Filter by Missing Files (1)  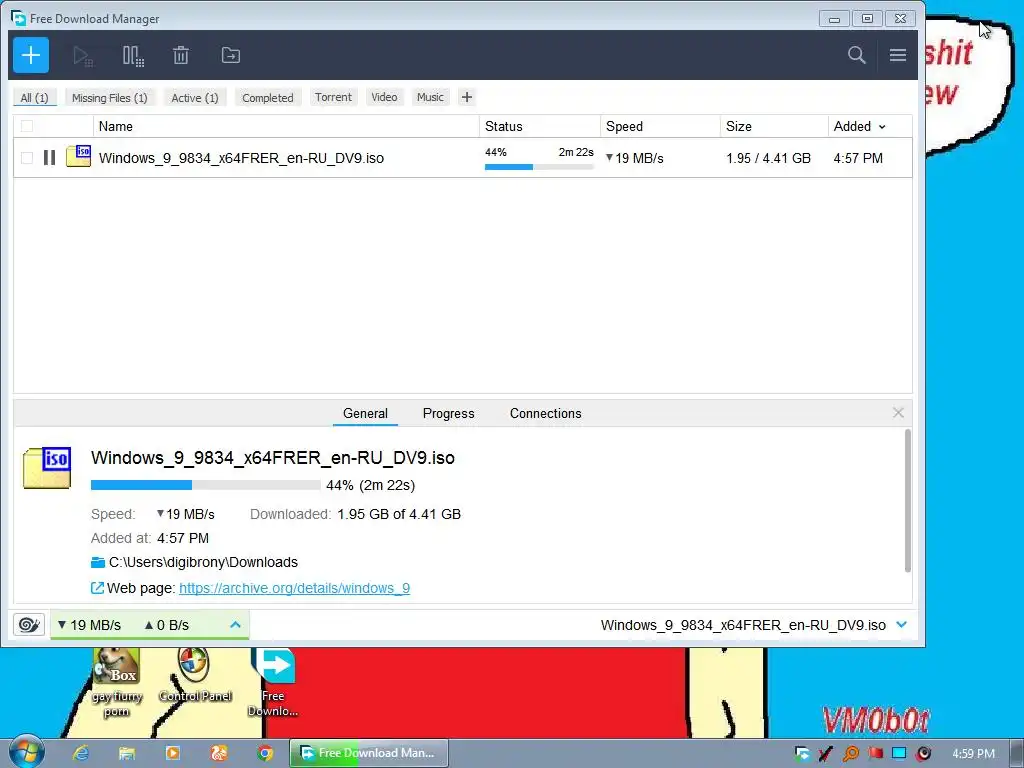(110, 97)
